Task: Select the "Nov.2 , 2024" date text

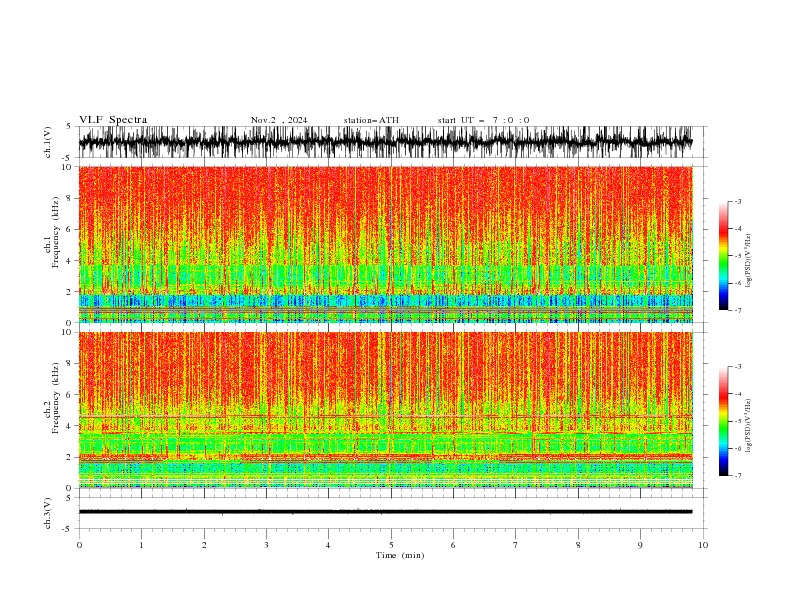Action: (279, 120)
